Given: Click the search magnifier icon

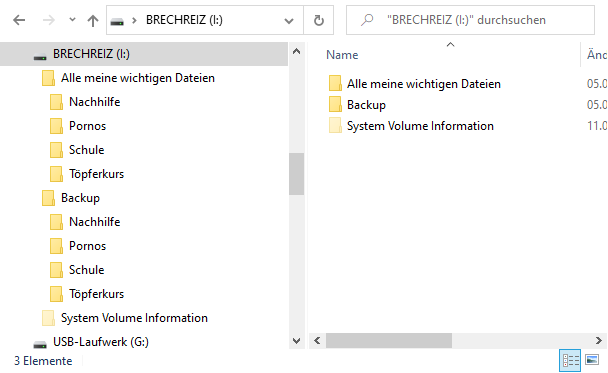Looking at the screenshot, I should click(367, 20).
